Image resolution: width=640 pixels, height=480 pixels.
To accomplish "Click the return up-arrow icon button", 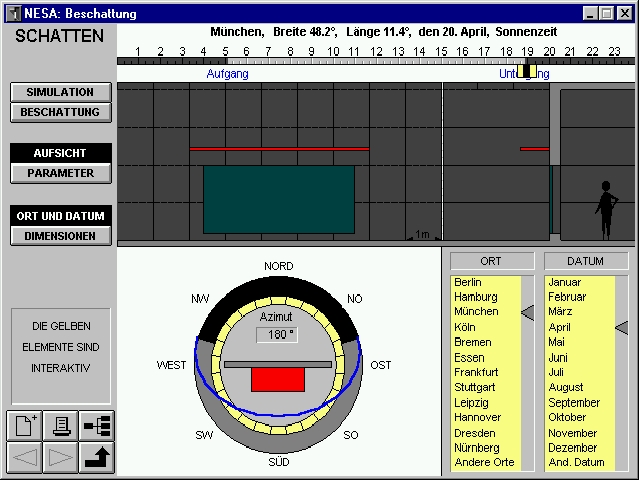I will tap(97, 457).
